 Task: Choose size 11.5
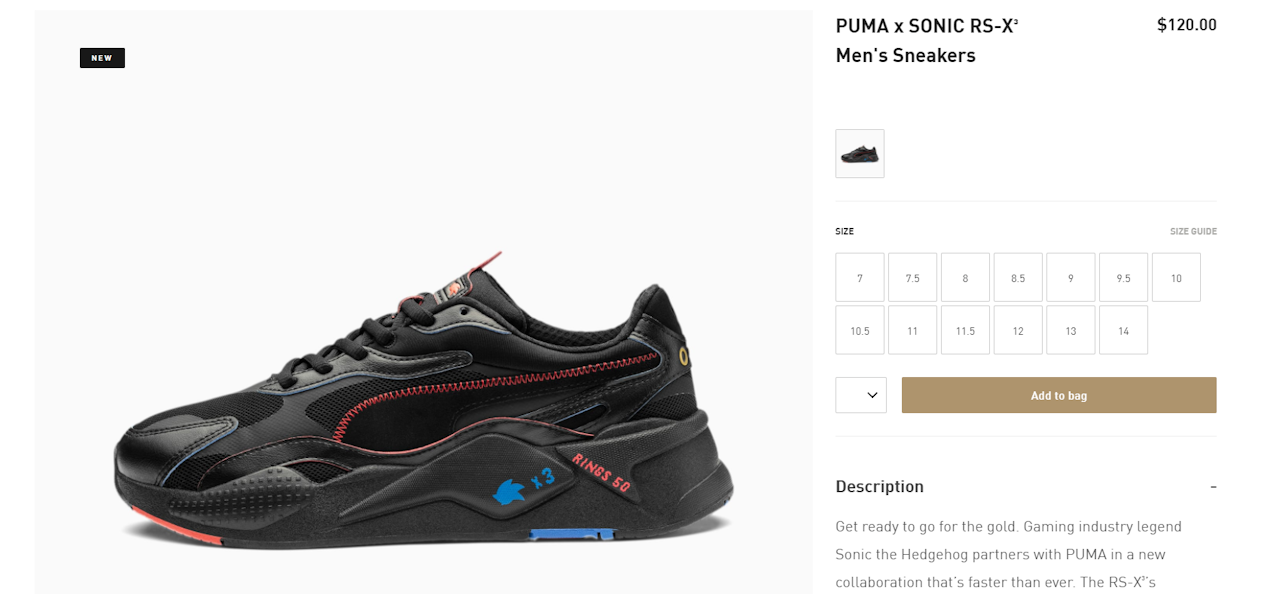tap(965, 330)
